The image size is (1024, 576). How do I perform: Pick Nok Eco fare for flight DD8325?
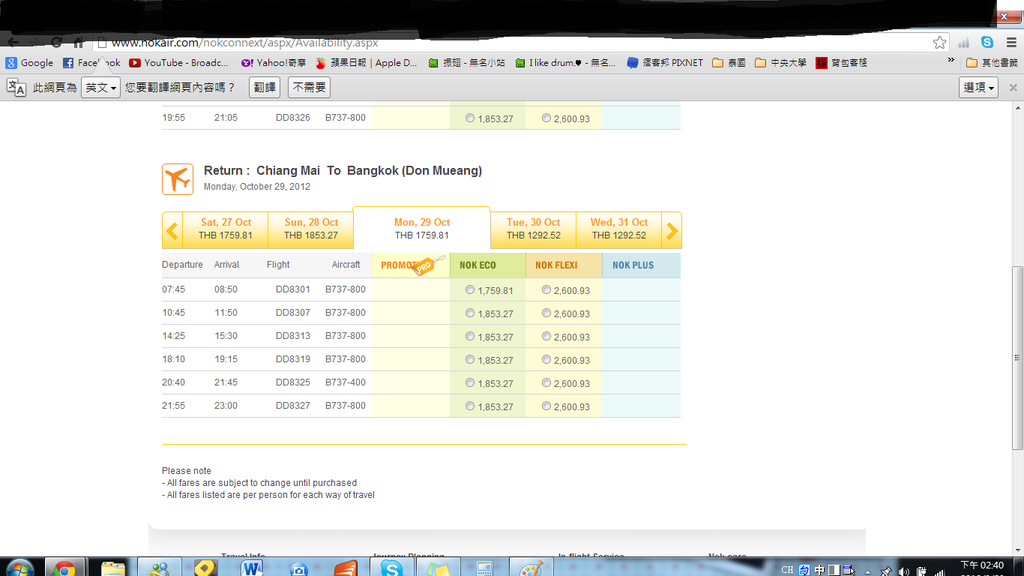click(470, 383)
